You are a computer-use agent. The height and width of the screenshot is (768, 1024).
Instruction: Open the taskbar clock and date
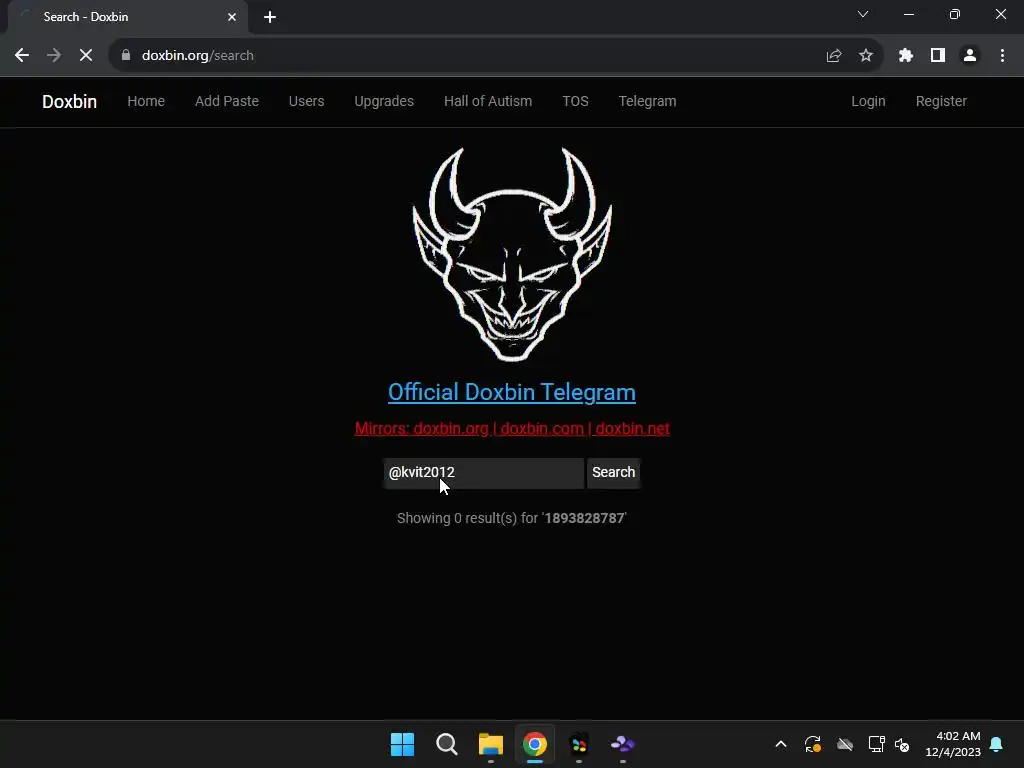pos(953,744)
